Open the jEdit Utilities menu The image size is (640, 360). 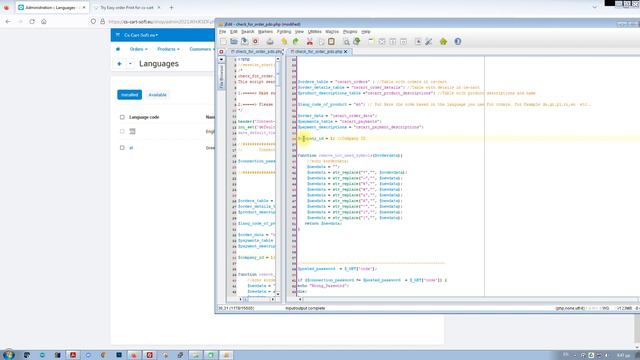(x=314, y=31)
